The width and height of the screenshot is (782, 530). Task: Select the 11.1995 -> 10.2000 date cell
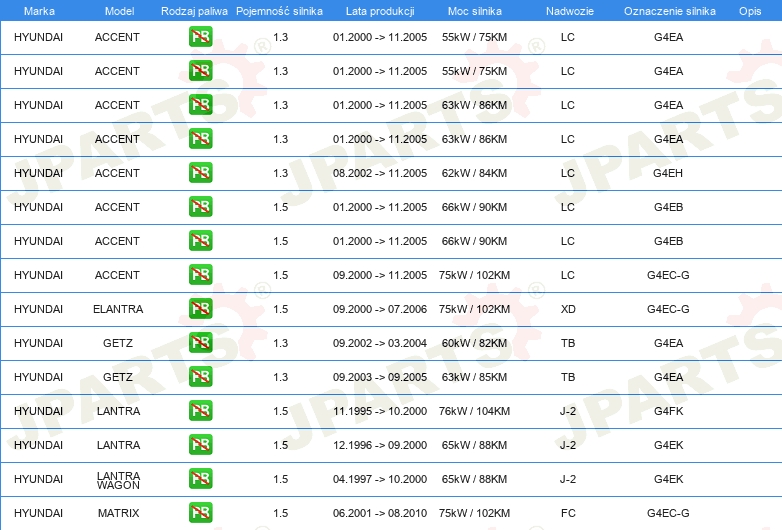tap(380, 411)
